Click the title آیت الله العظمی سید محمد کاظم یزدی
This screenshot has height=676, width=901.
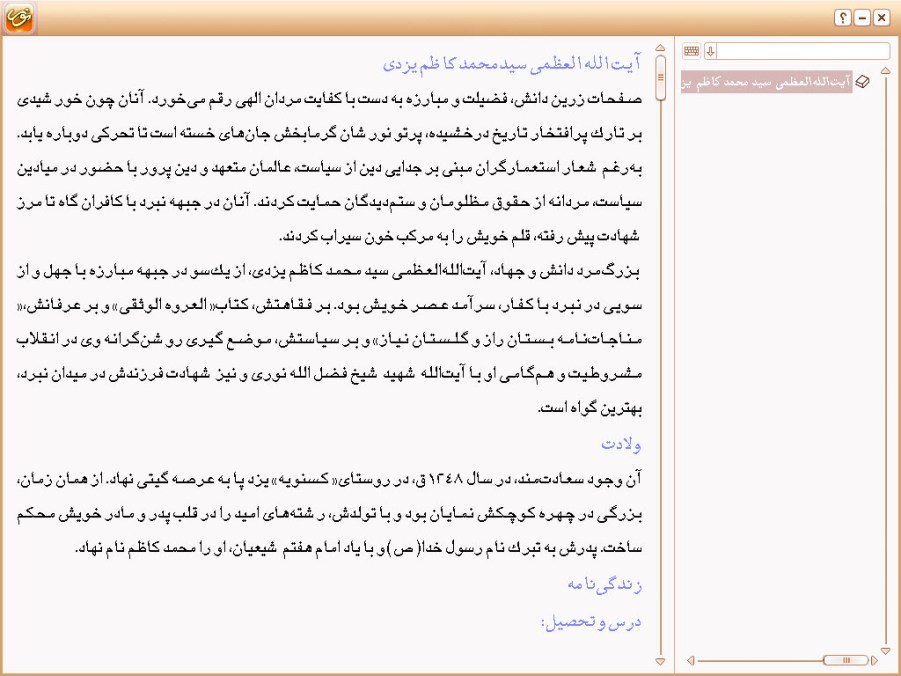[x=511, y=63]
